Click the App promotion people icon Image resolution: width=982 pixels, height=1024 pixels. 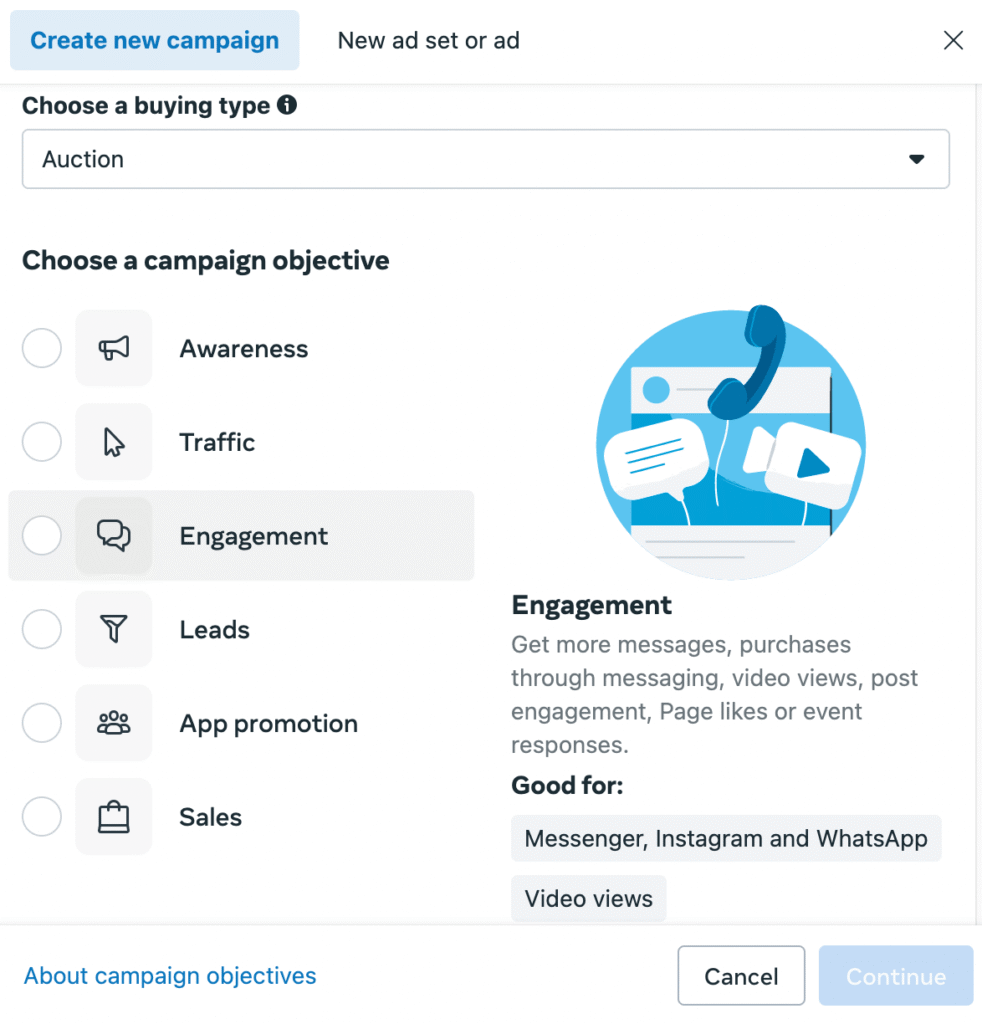[x=114, y=723]
